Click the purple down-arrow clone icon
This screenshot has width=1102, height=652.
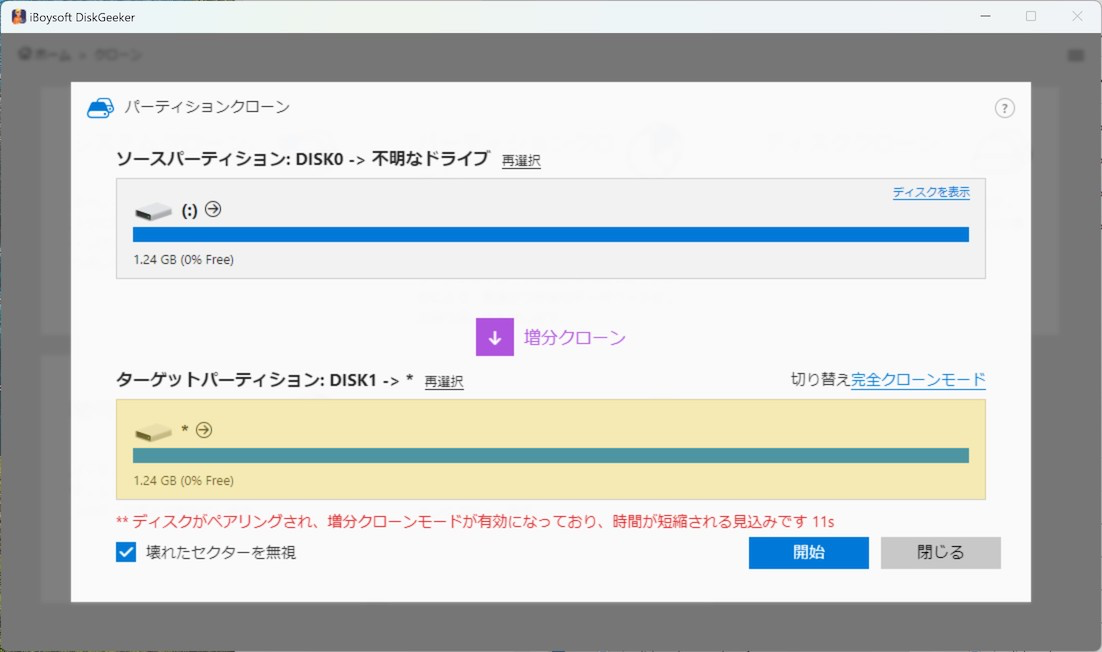(x=495, y=337)
